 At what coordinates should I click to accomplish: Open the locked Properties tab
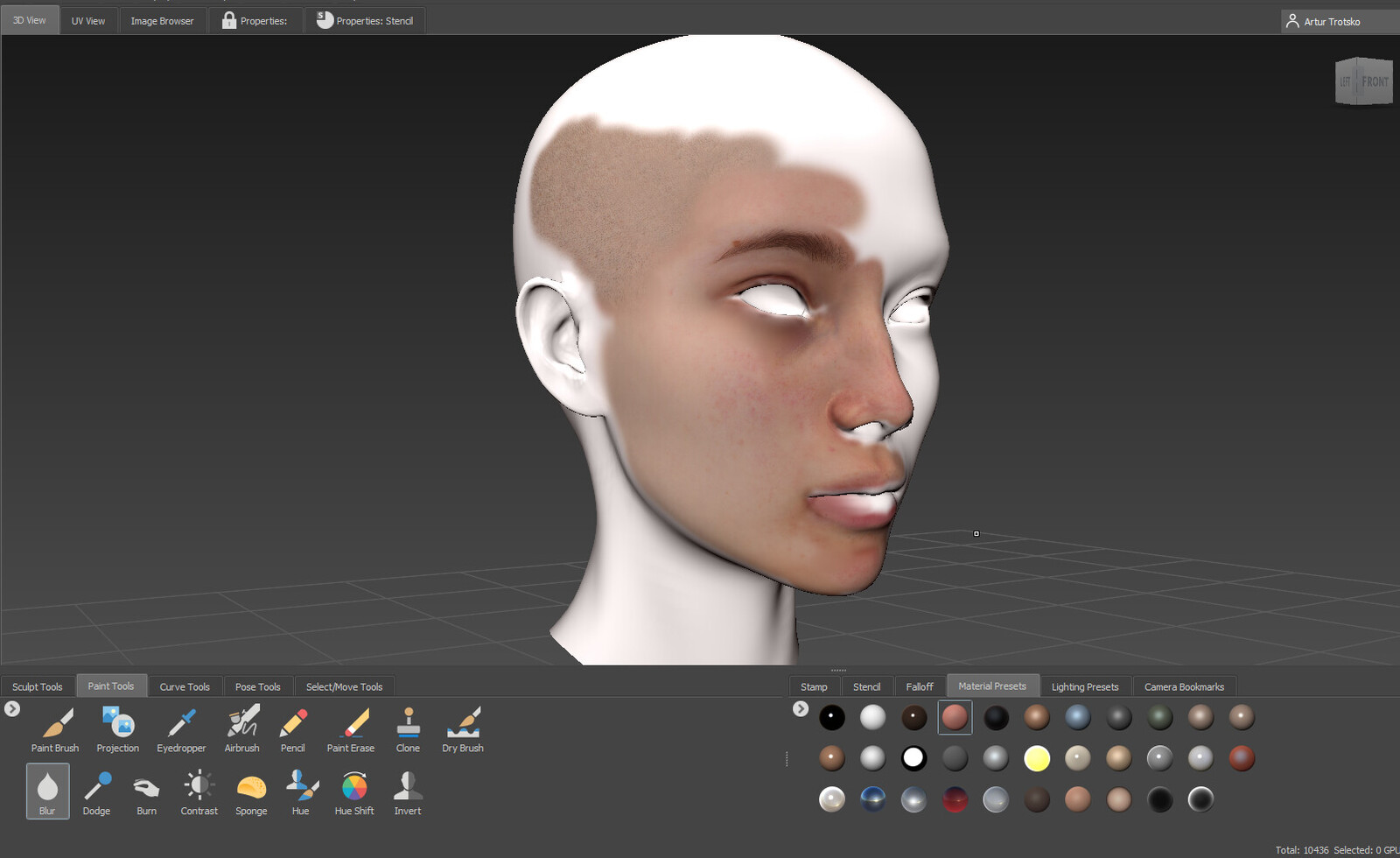(255, 21)
